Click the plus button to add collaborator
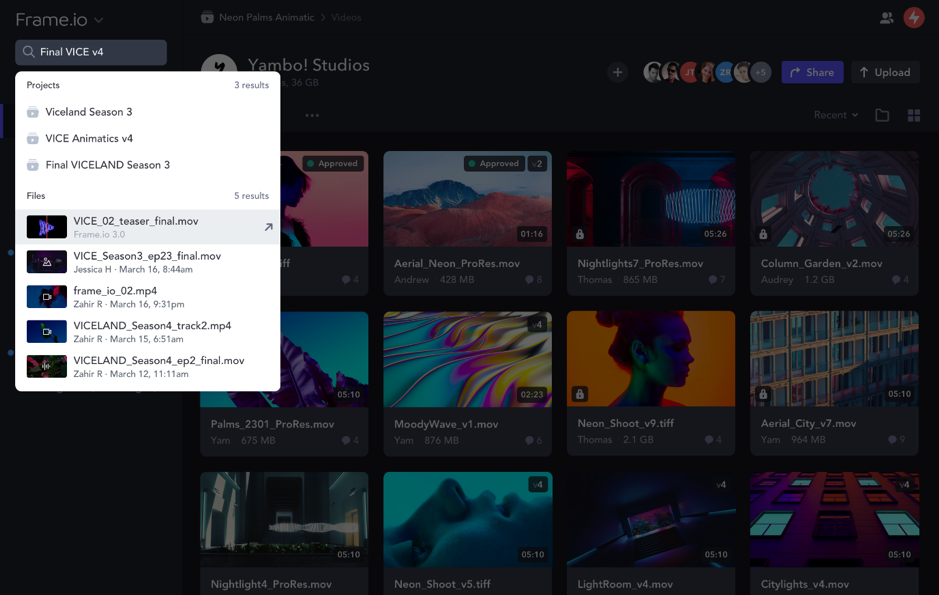Screen dimensions: 939x595 click(617, 72)
